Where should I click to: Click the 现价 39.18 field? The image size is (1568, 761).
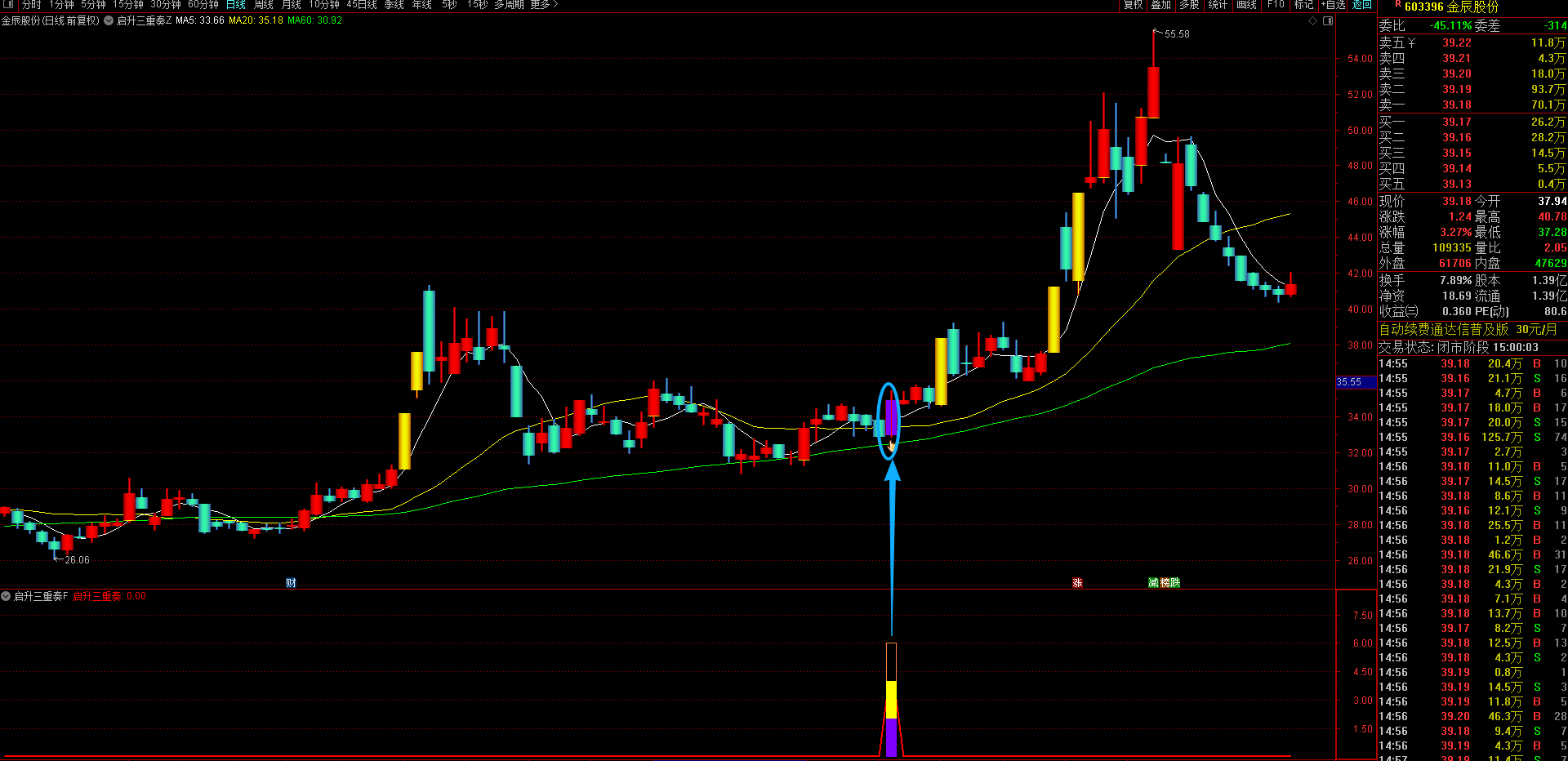(x=1425, y=201)
